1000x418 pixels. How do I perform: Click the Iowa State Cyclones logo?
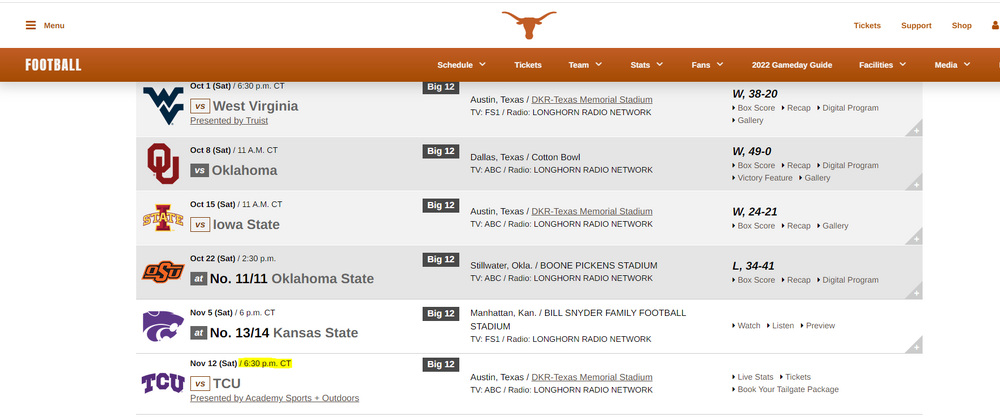[162, 217]
